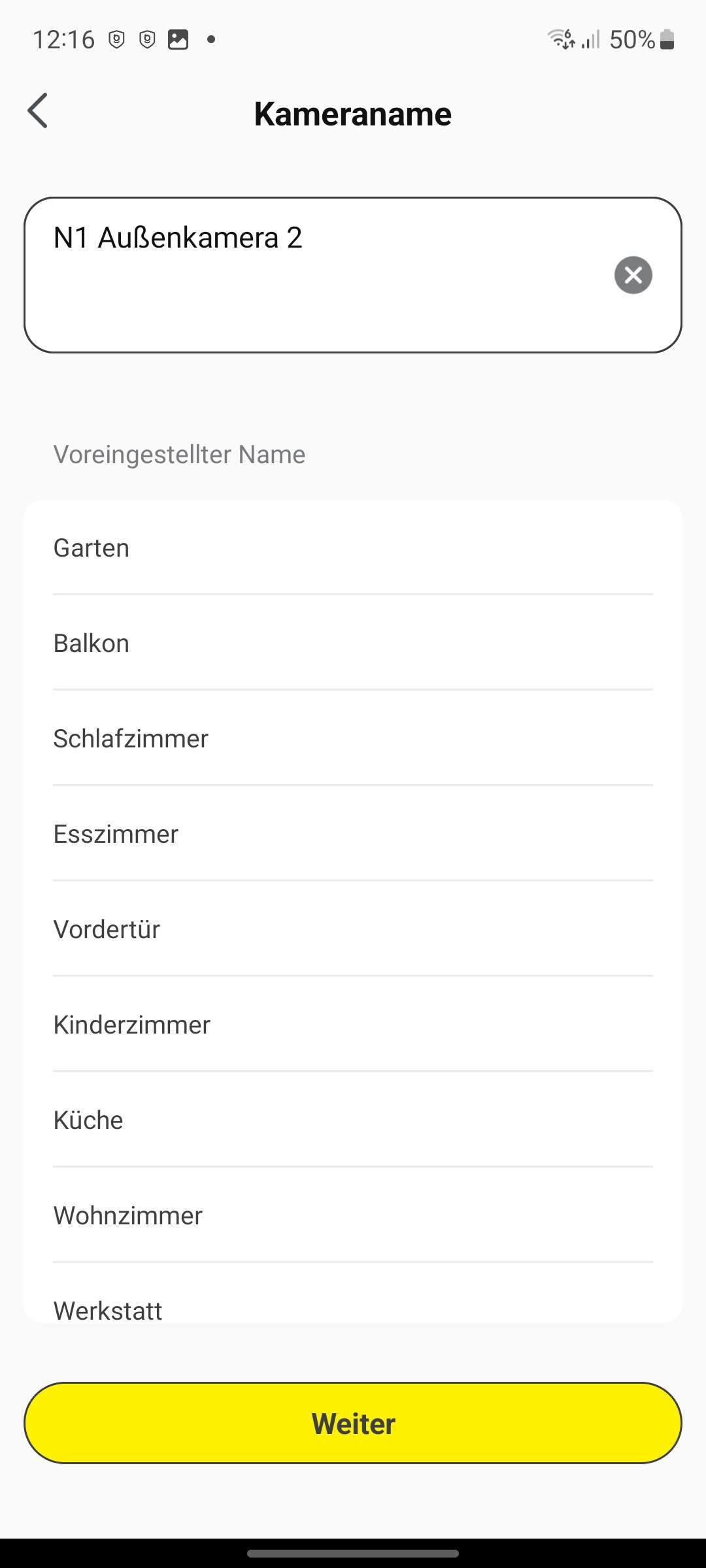Pick the Kinderzimmer preset

[x=353, y=1025]
